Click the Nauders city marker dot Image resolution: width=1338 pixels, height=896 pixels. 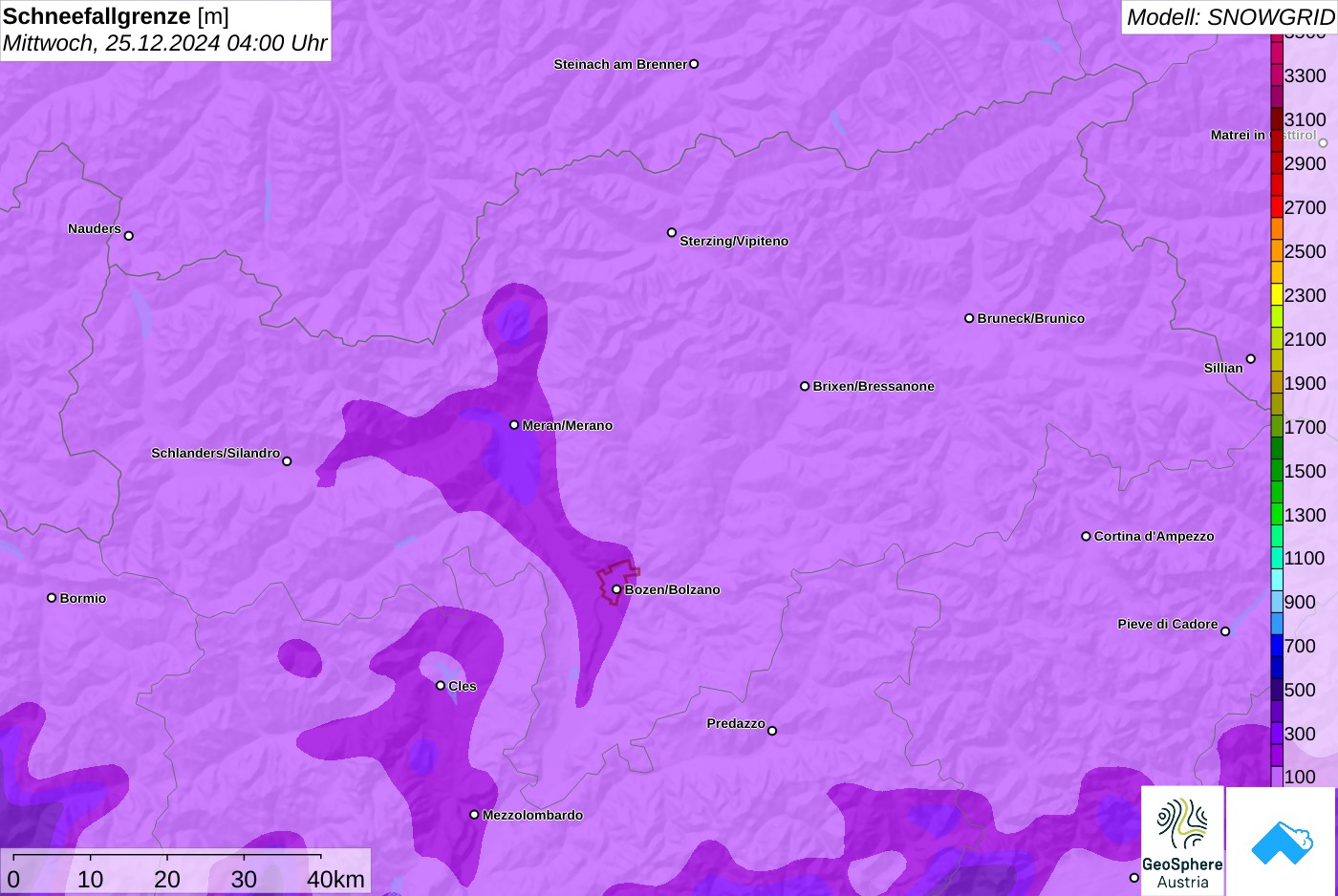tap(129, 235)
